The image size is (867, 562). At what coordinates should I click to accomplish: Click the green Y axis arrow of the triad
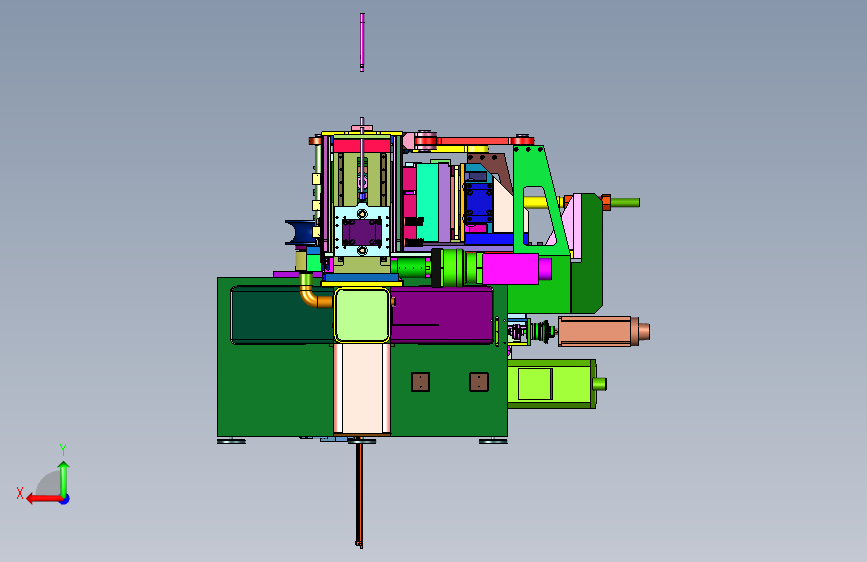(x=64, y=479)
